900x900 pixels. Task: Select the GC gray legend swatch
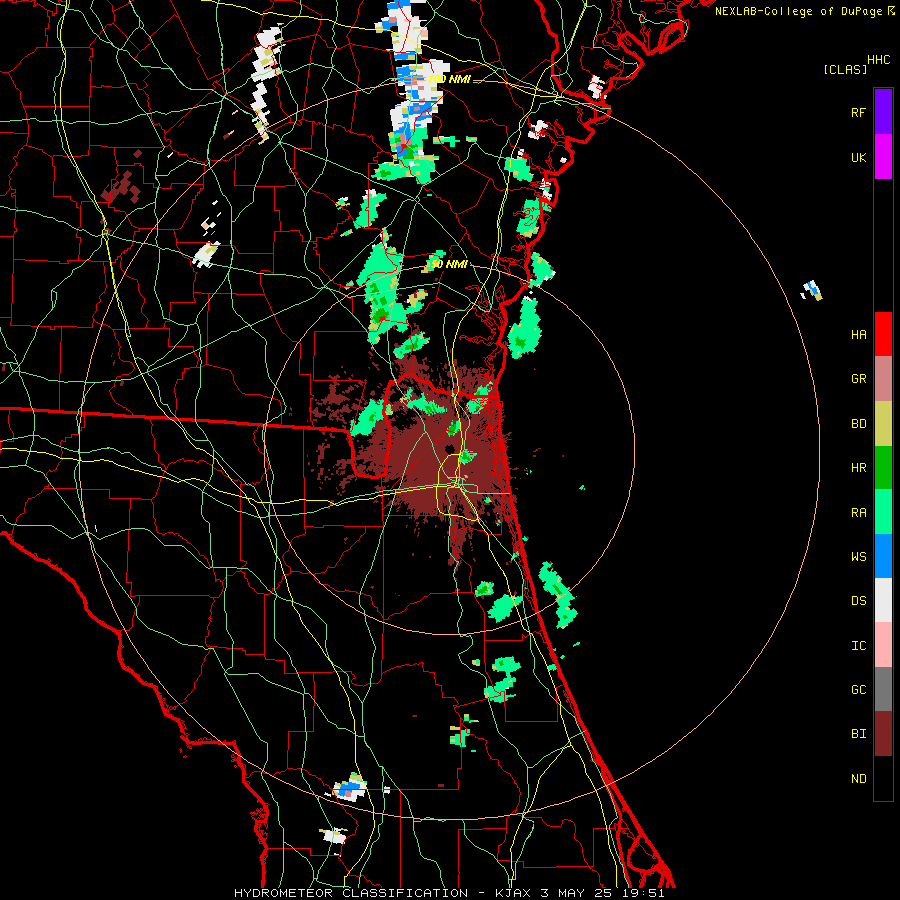click(883, 689)
